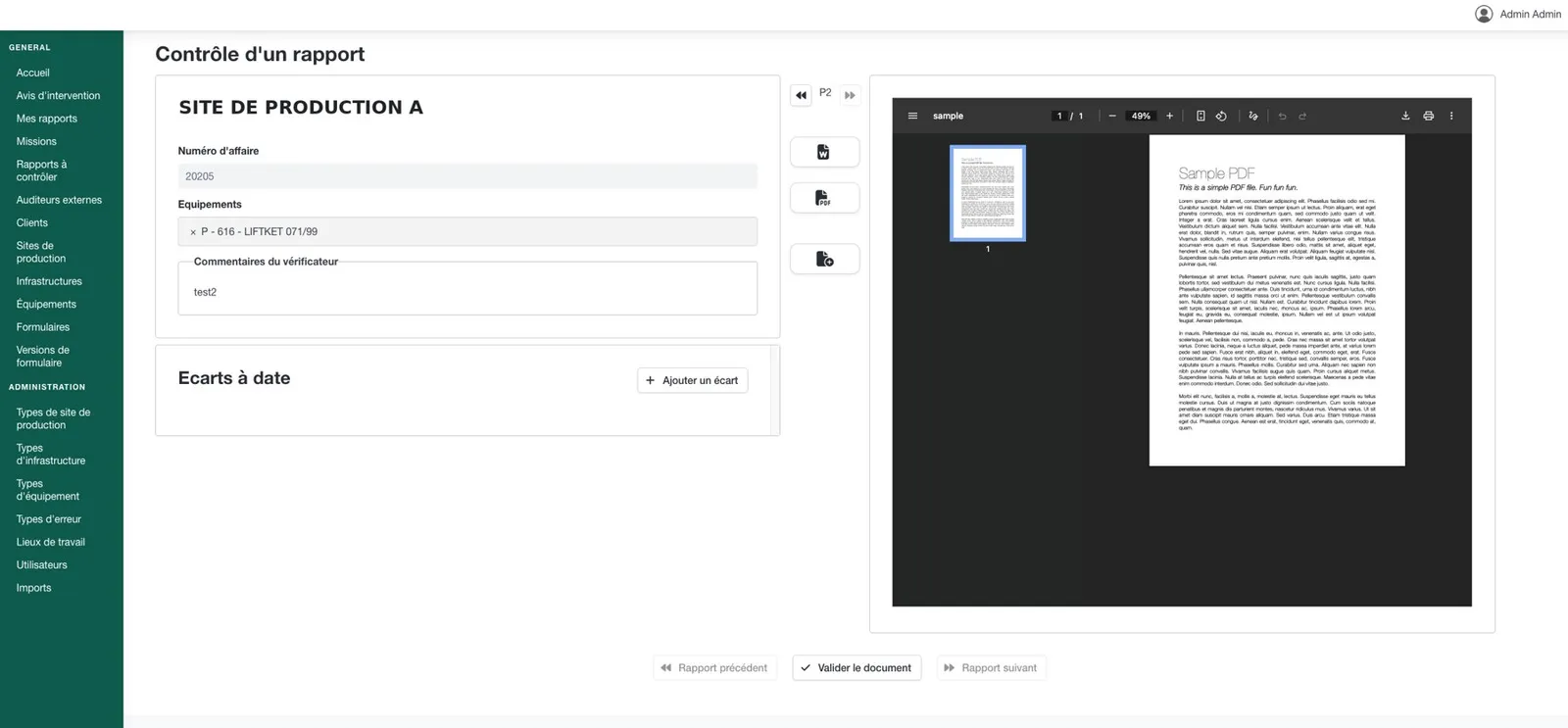Open the Imports page
The image size is (1568, 728).
click(33, 588)
